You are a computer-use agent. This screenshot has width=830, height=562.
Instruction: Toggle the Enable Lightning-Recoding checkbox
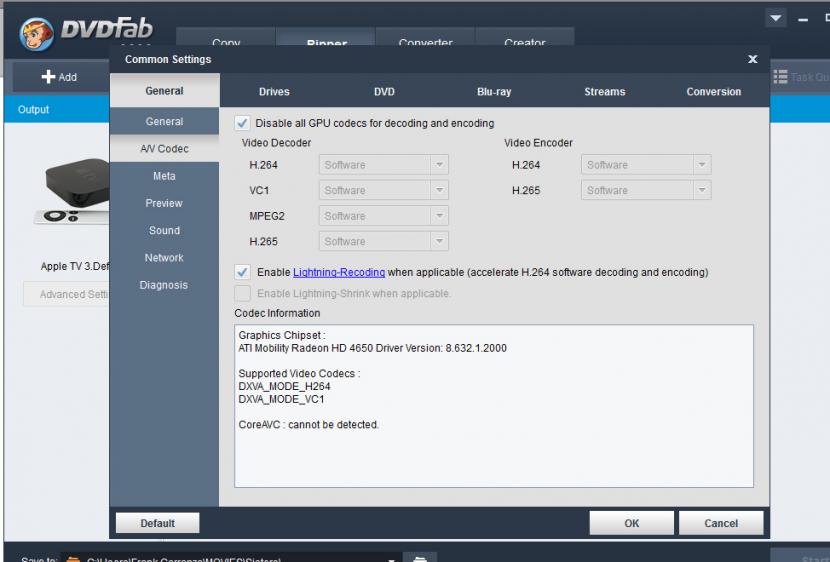[242, 272]
